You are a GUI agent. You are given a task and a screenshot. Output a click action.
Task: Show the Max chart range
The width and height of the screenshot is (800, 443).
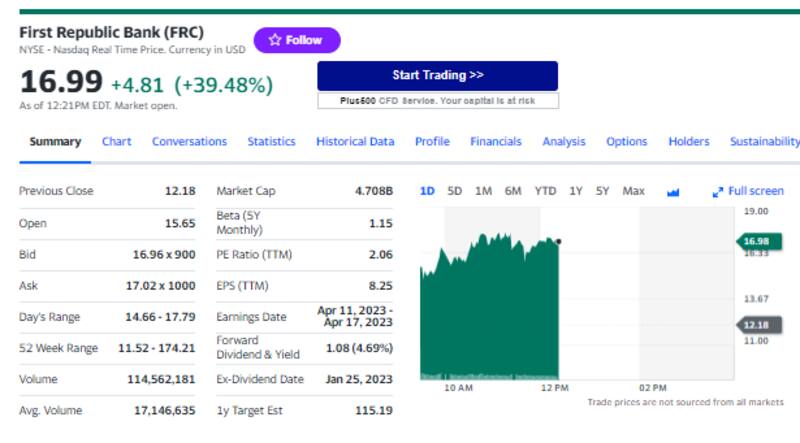click(x=633, y=191)
